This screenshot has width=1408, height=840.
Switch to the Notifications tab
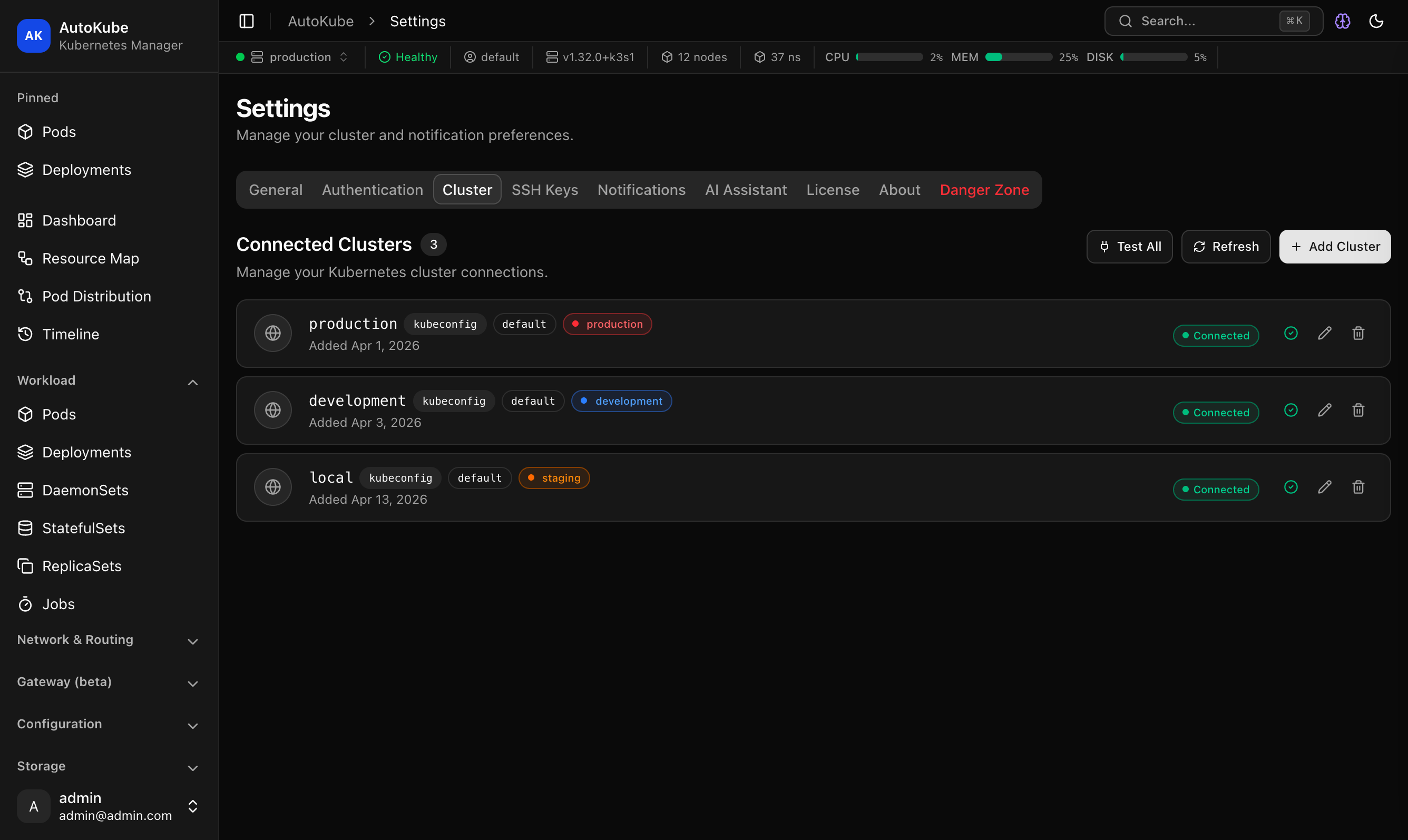coord(641,190)
